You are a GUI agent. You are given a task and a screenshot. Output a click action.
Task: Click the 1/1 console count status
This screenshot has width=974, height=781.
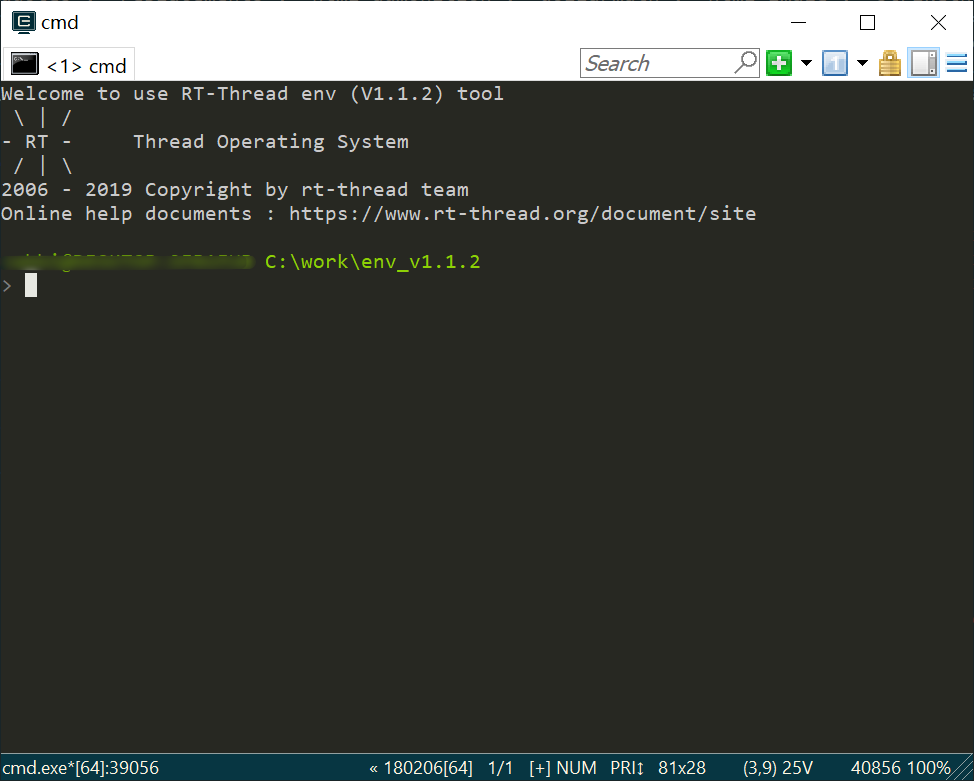pyautogui.click(x=501, y=768)
